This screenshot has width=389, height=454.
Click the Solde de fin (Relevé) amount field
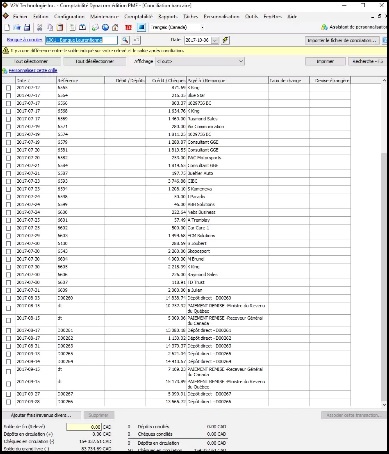(84, 427)
